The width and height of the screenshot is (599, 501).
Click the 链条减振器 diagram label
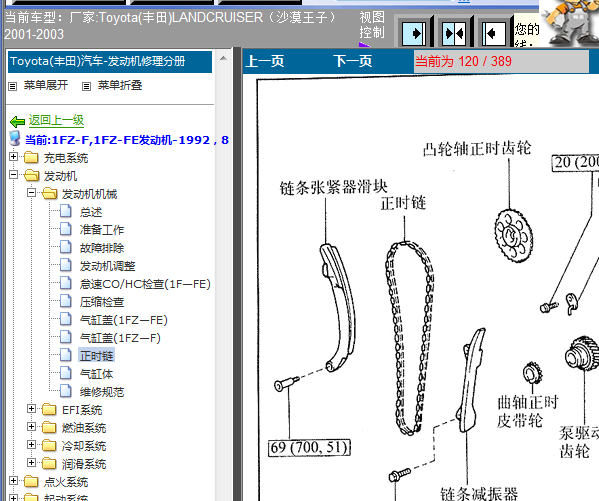(479, 494)
